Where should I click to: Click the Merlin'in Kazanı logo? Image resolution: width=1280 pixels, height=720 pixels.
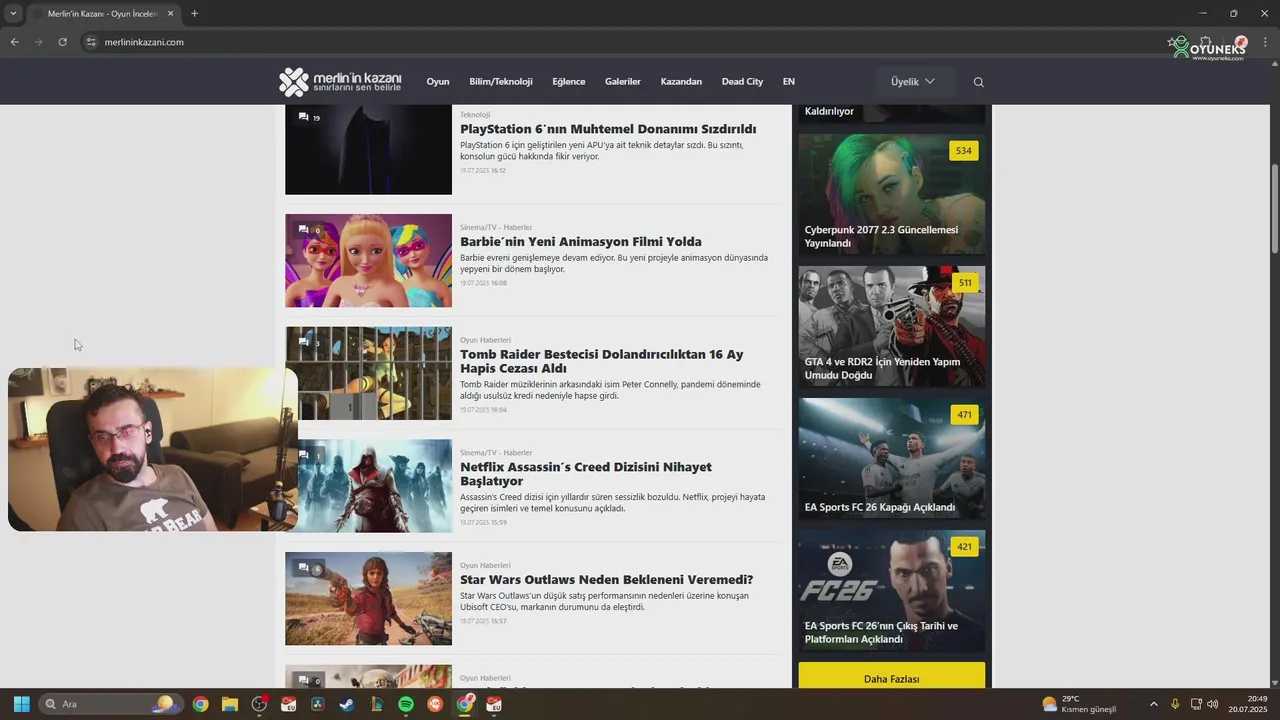coord(340,82)
